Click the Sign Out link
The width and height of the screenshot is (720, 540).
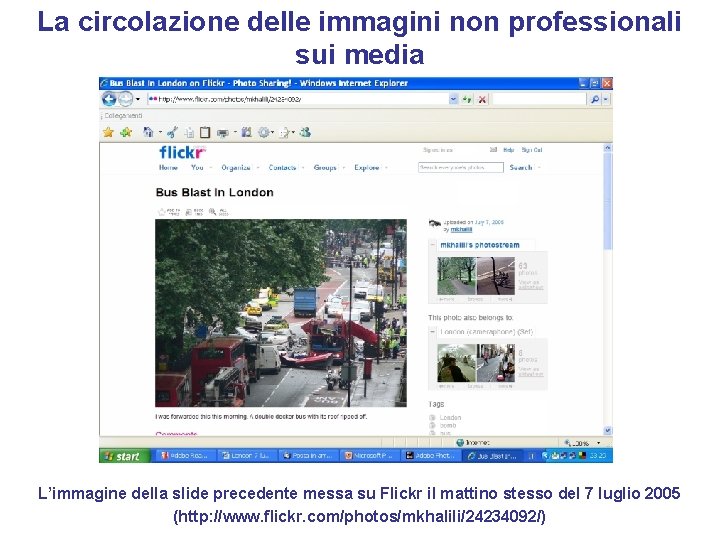[532, 150]
